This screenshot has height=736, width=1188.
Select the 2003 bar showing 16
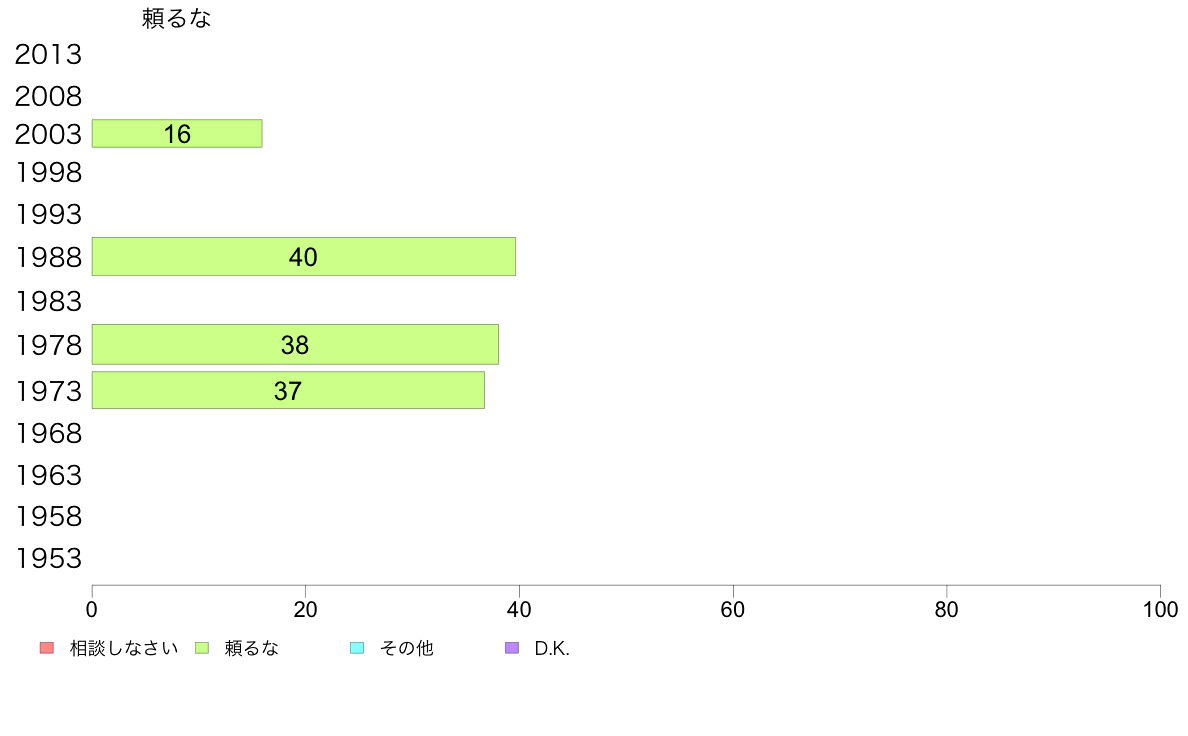[x=177, y=133]
